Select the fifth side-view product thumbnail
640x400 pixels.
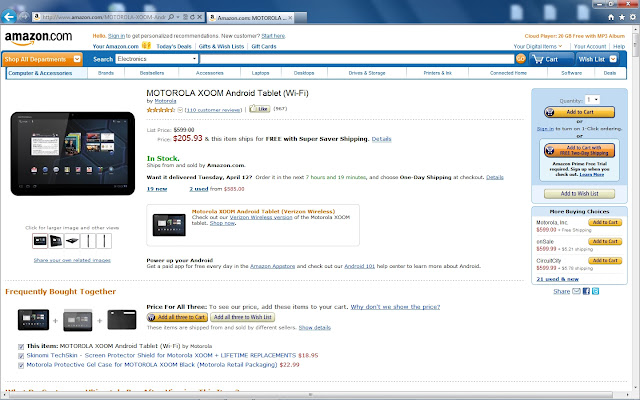pos(104,241)
